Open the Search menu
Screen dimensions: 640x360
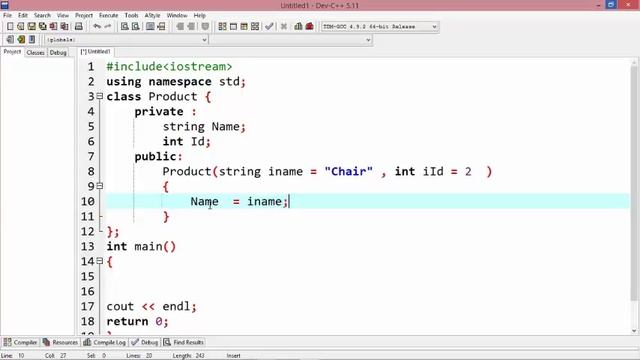[42, 16]
